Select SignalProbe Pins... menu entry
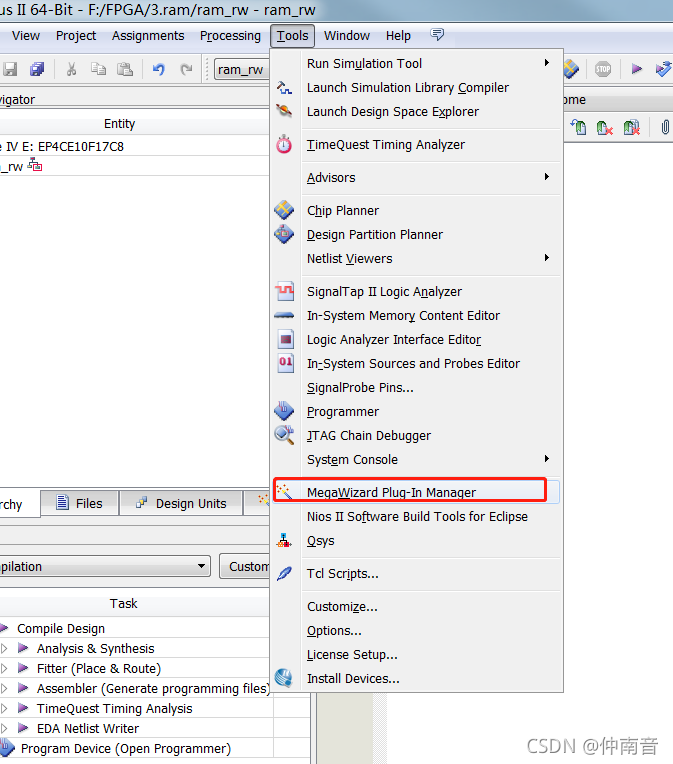 coord(360,387)
